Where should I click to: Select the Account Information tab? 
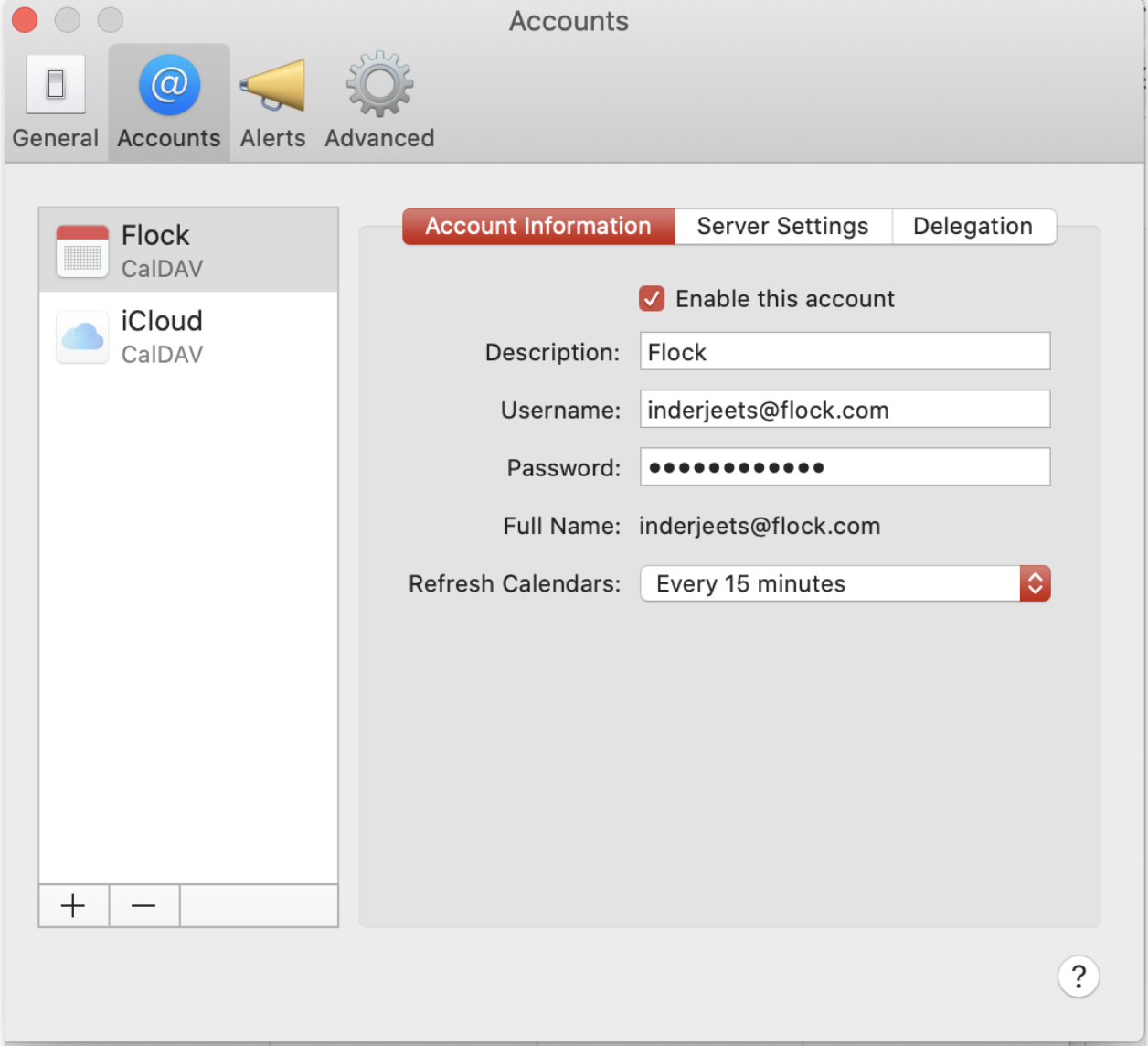tap(537, 226)
